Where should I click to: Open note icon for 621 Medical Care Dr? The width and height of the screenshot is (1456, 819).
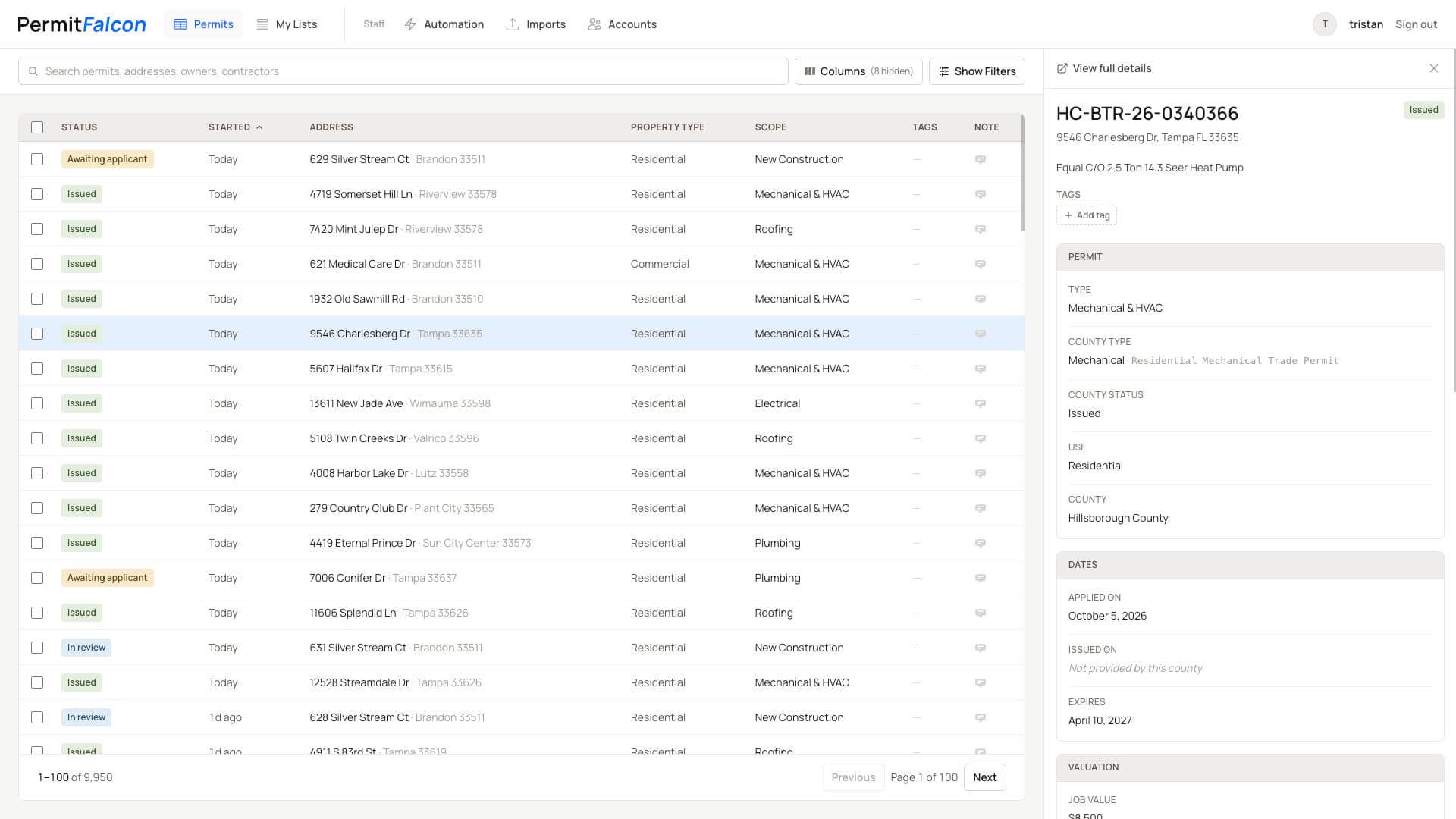pos(980,264)
